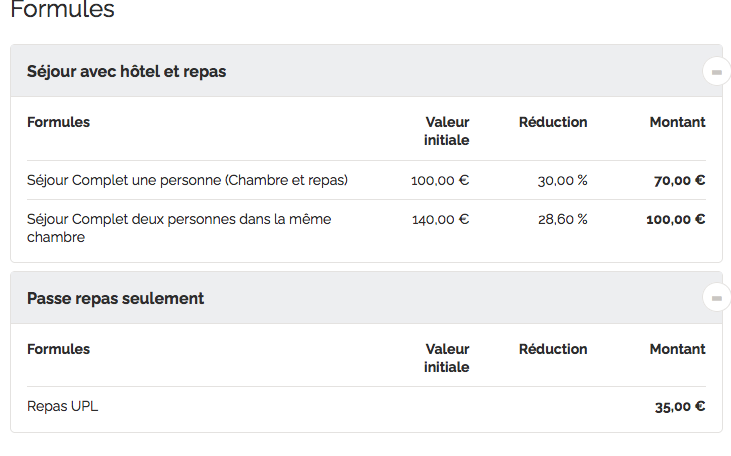Select Montant header in hotel stay table
Viewport: 731px width, 456px height.
point(677,122)
